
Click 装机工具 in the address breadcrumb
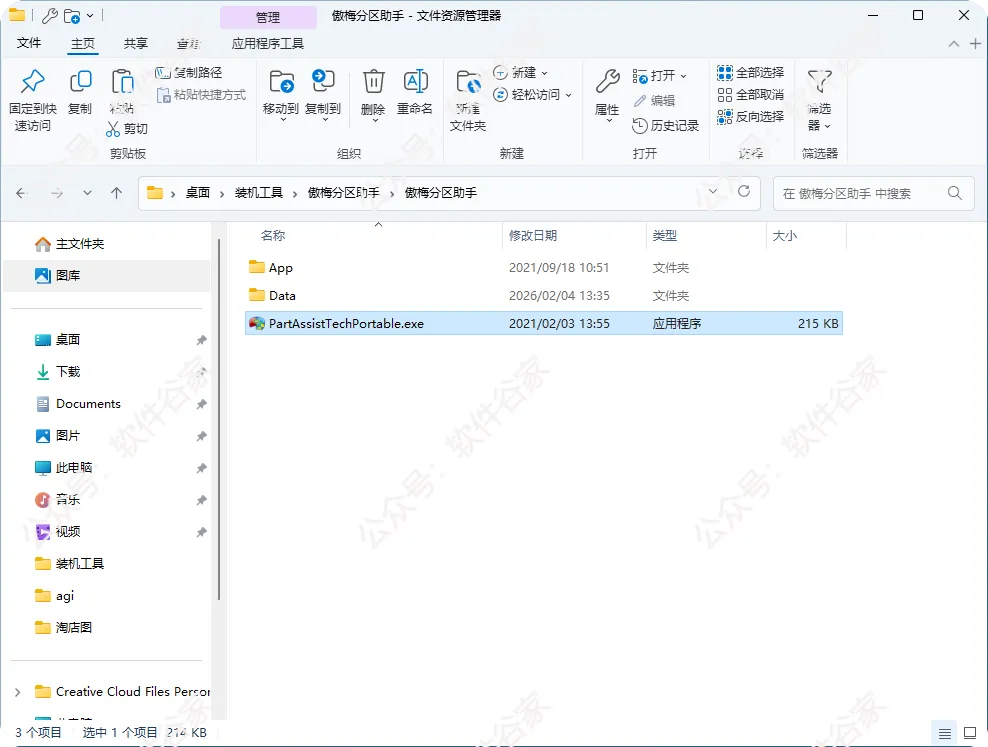[x=259, y=193]
